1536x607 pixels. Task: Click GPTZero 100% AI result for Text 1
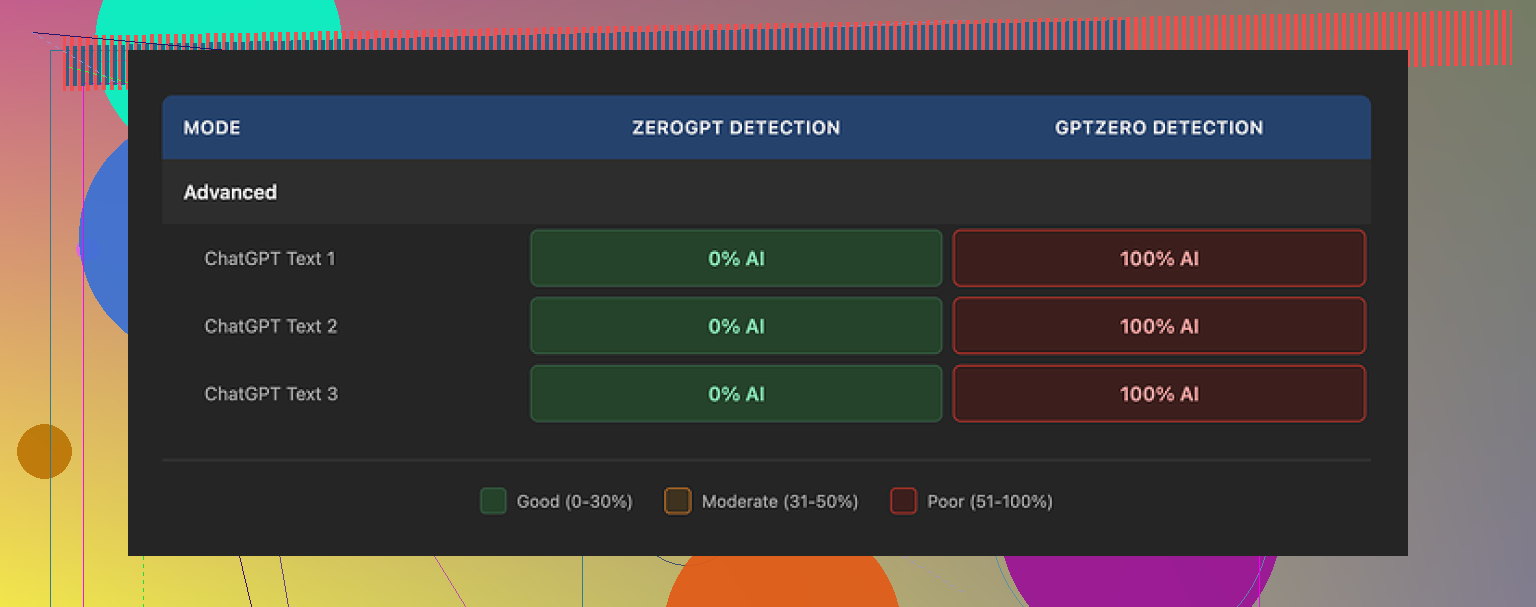point(1159,259)
